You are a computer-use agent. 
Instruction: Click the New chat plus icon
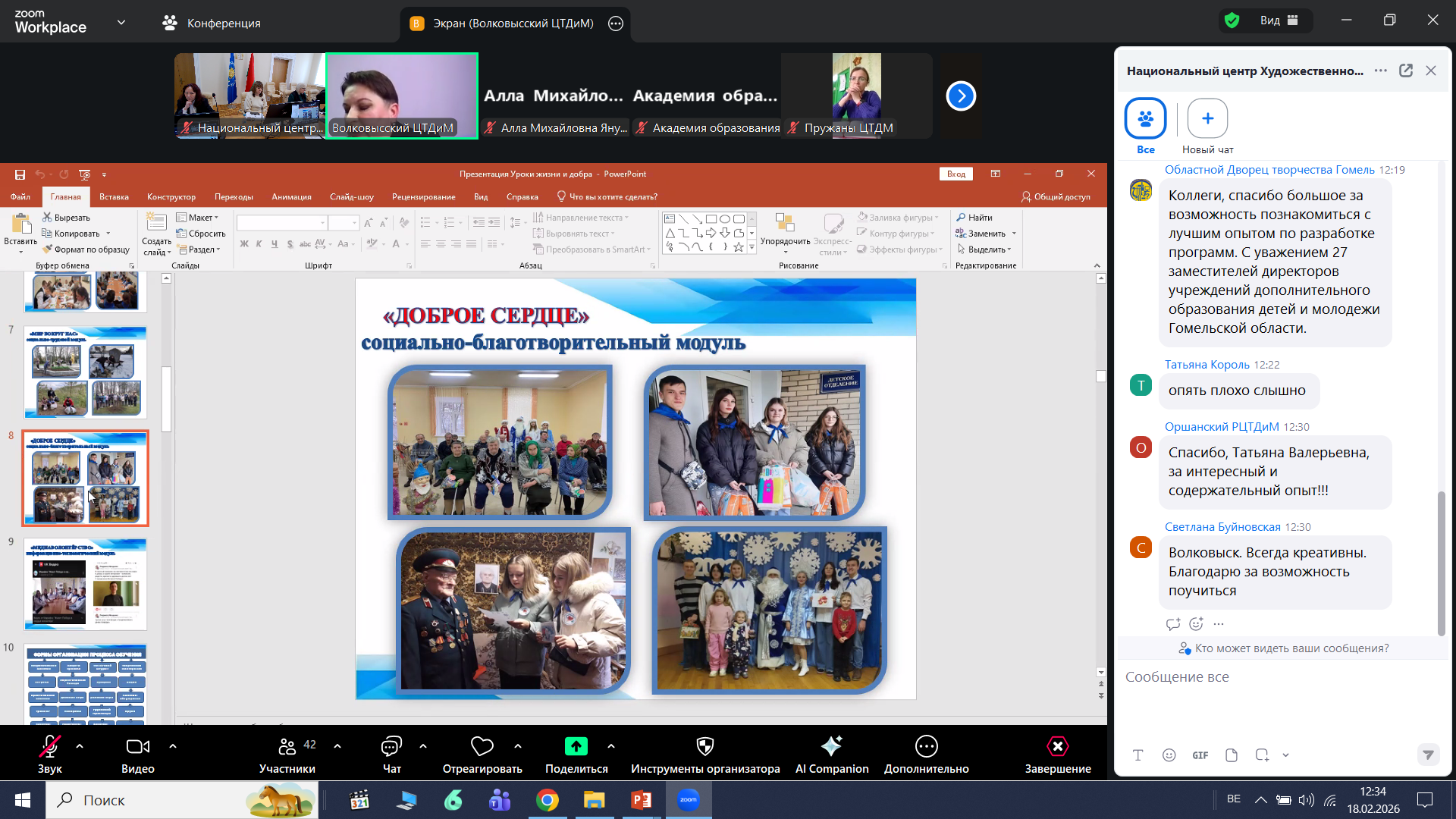[1207, 118]
